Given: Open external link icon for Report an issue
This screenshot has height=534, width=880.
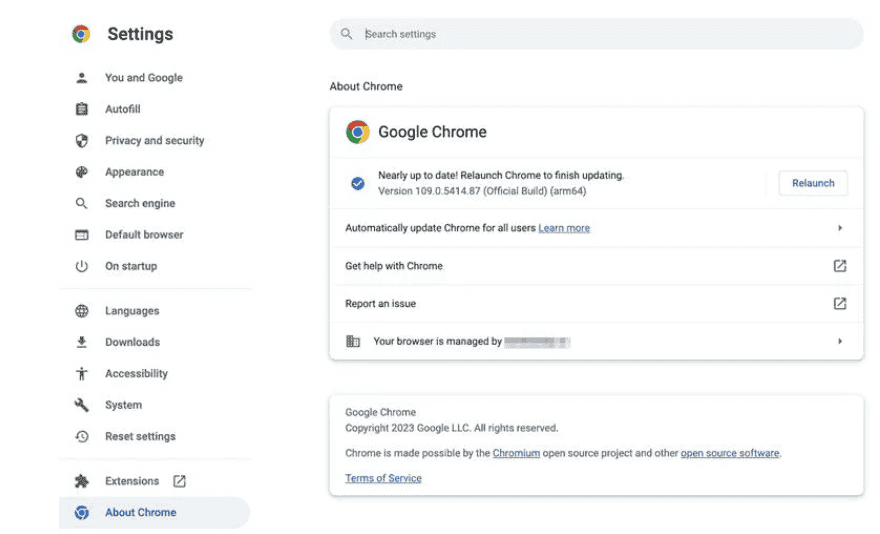Looking at the screenshot, I should [x=840, y=303].
